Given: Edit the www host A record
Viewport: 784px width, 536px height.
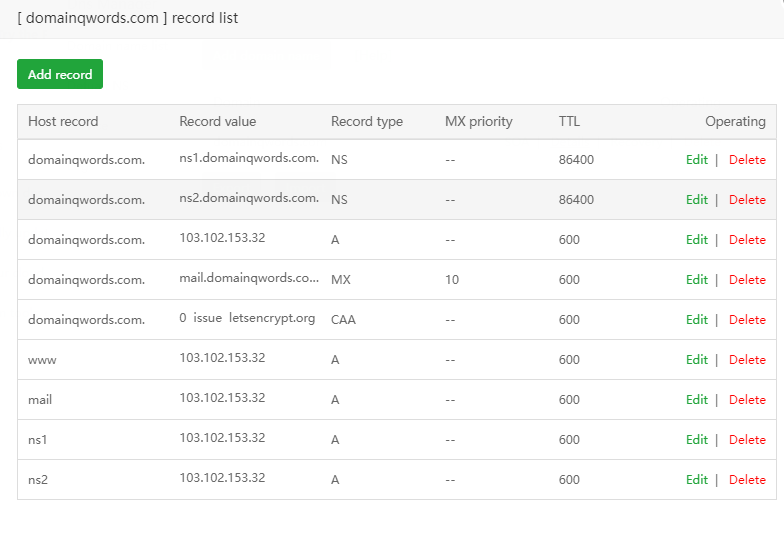Looking at the screenshot, I should [x=696, y=360].
